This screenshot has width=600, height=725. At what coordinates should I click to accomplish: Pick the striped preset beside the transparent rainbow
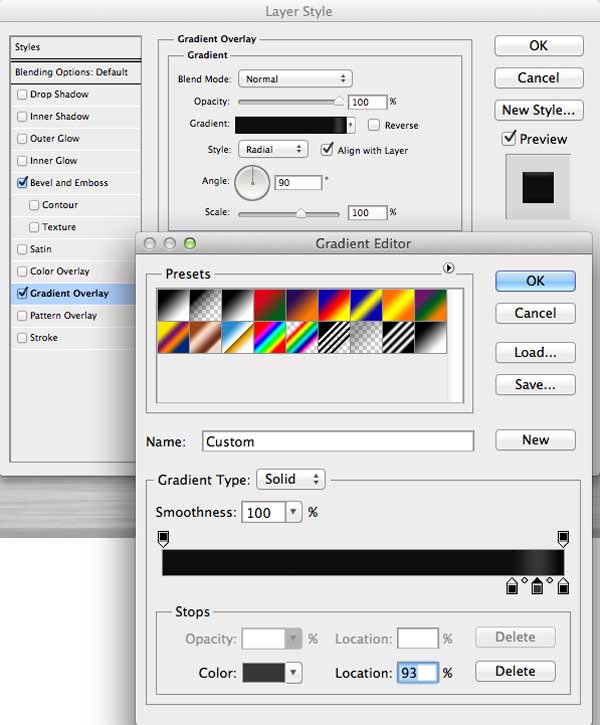coord(334,338)
